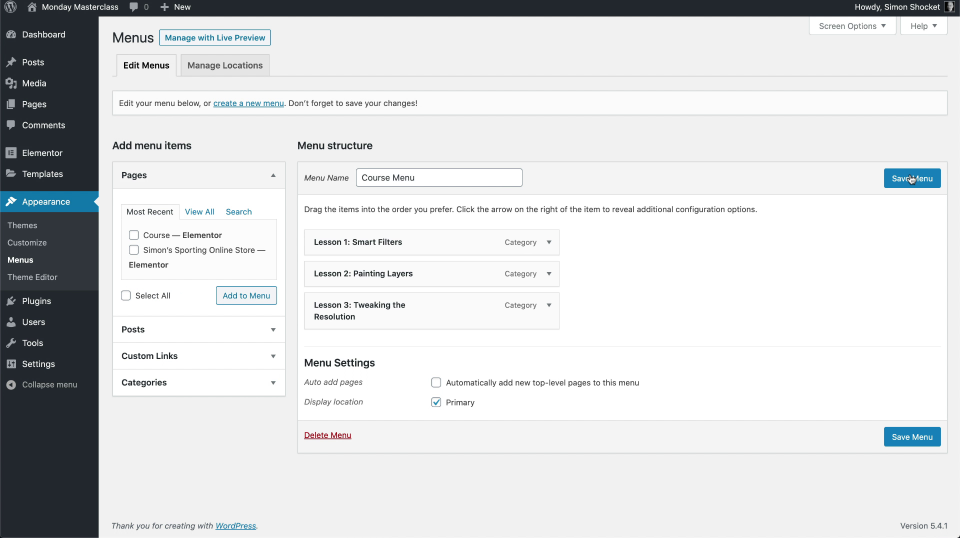Click the Manage with Live Preview button
The width and height of the screenshot is (960, 538).
(x=215, y=38)
